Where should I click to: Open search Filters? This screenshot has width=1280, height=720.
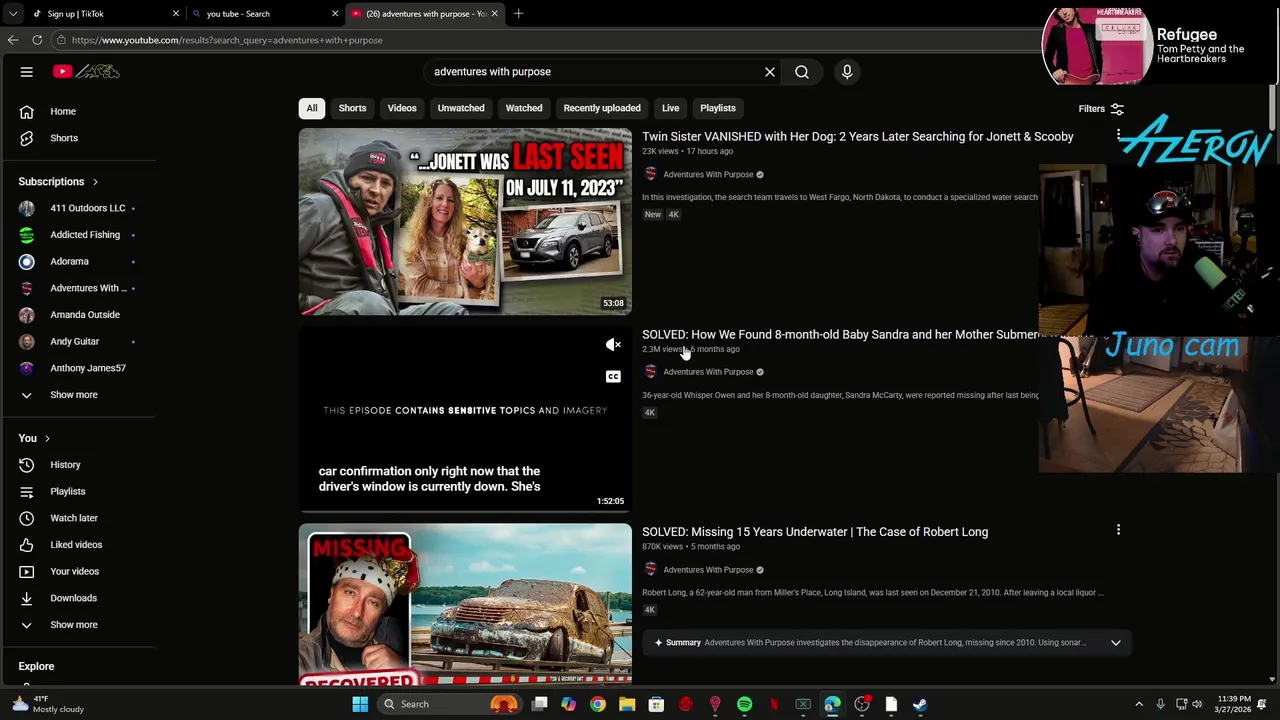click(1101, 109)
